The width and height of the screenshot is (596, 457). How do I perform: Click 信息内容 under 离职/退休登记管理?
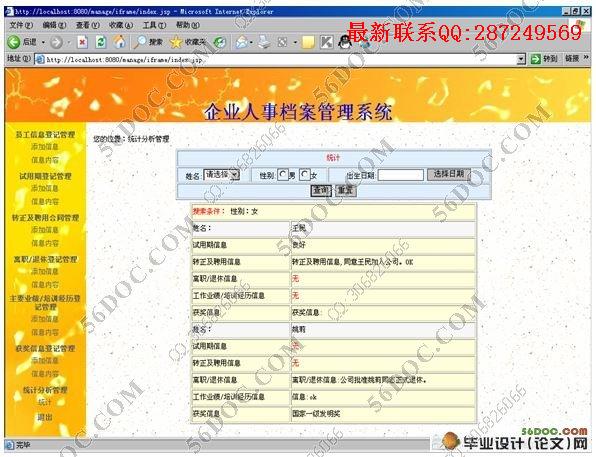[45, 285]
